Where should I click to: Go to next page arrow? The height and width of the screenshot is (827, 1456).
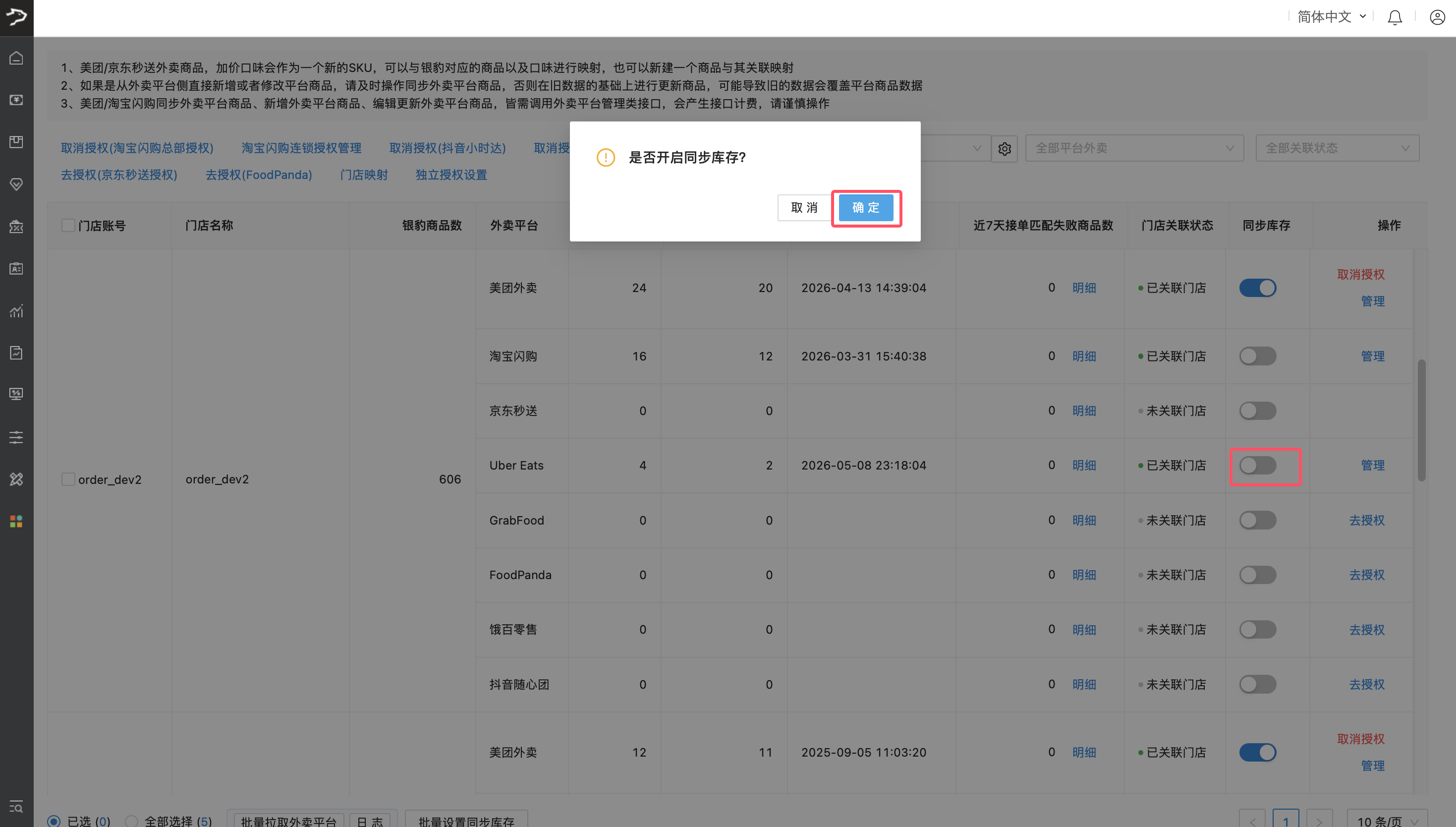tap(1319, 821)
